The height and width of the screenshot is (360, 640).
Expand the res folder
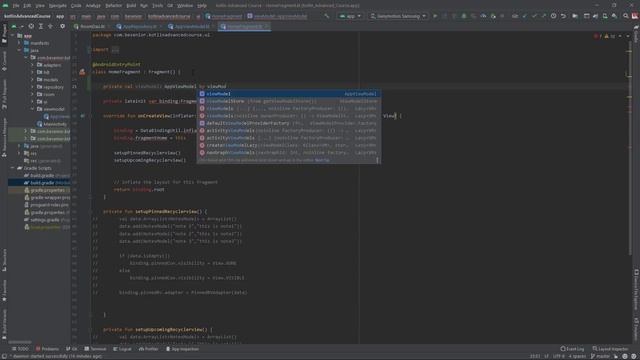19,153
